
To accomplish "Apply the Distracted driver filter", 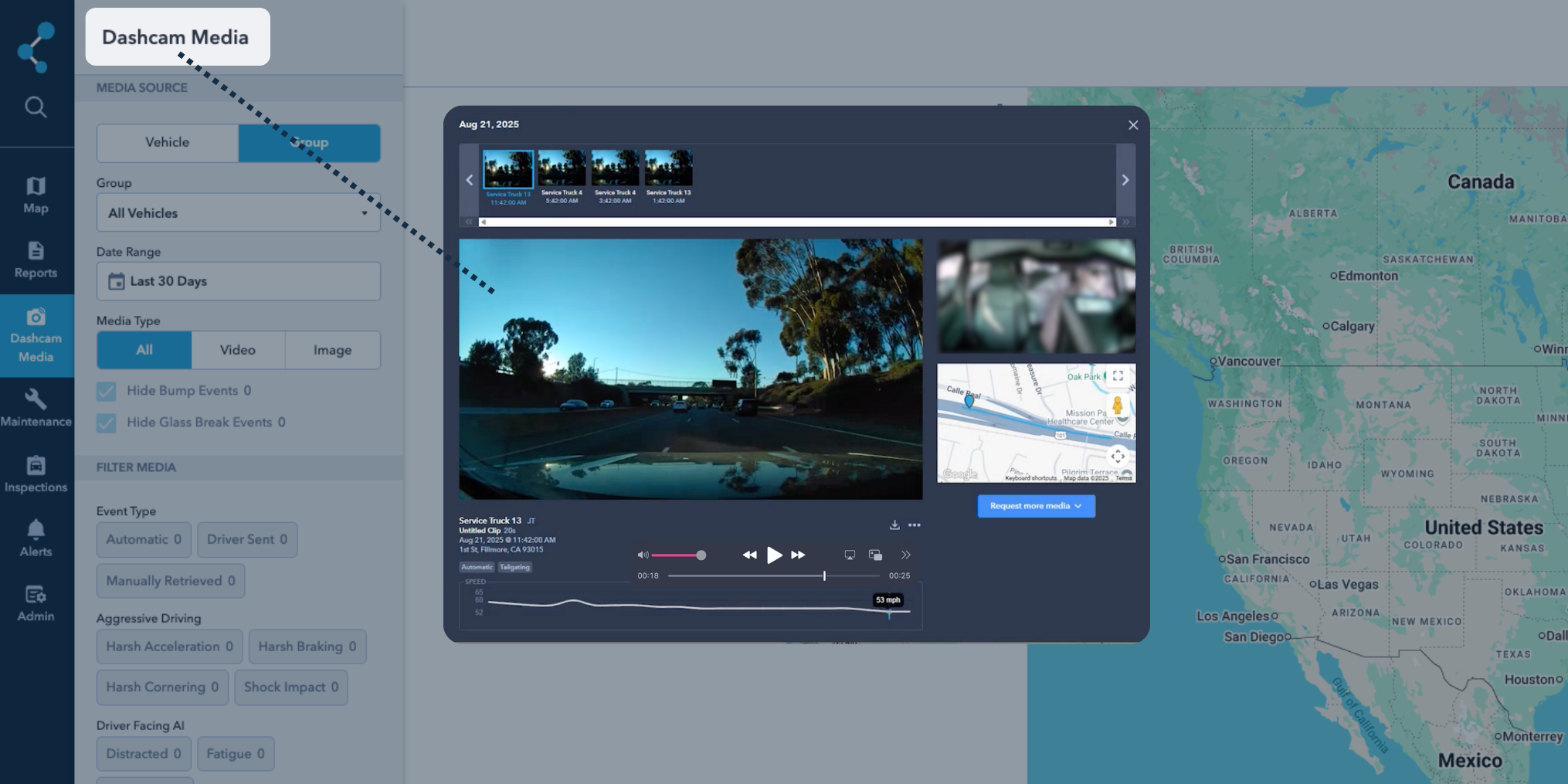I will click(143, 754).
